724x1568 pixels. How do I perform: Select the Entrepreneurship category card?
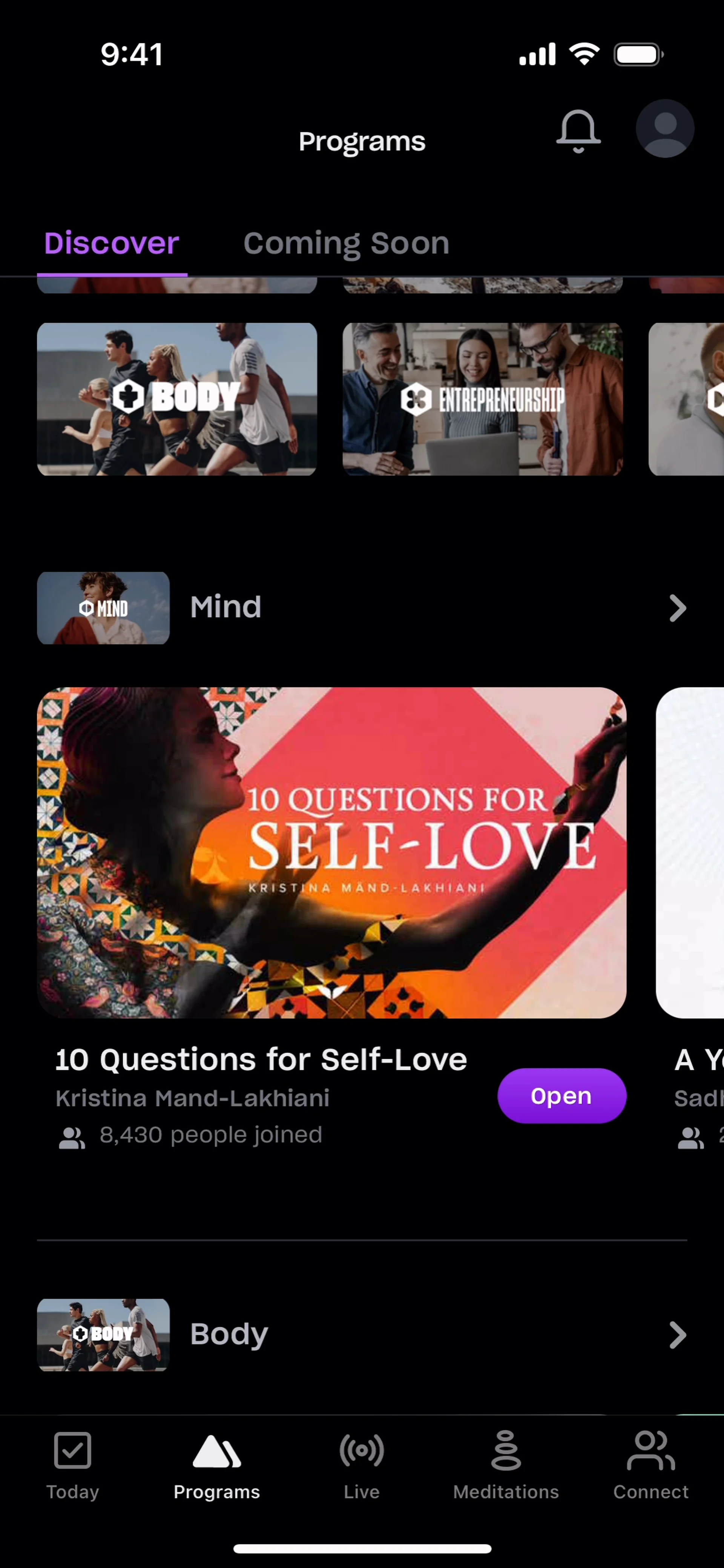482,399
